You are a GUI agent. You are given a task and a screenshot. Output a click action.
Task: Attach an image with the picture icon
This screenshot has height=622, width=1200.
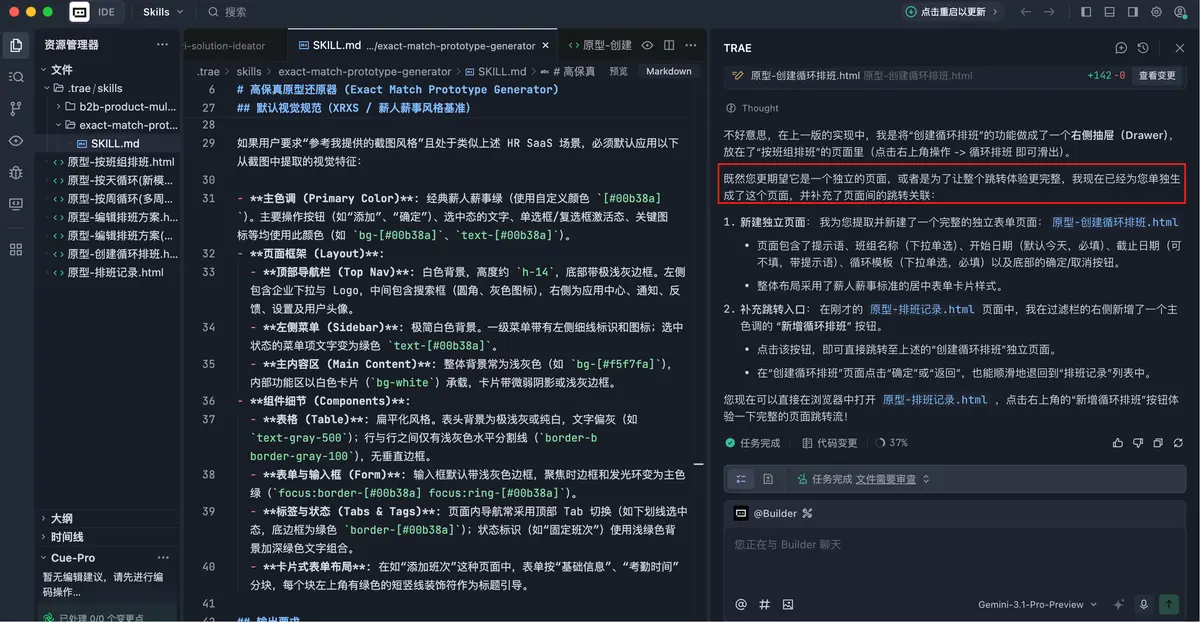point(788,604)
